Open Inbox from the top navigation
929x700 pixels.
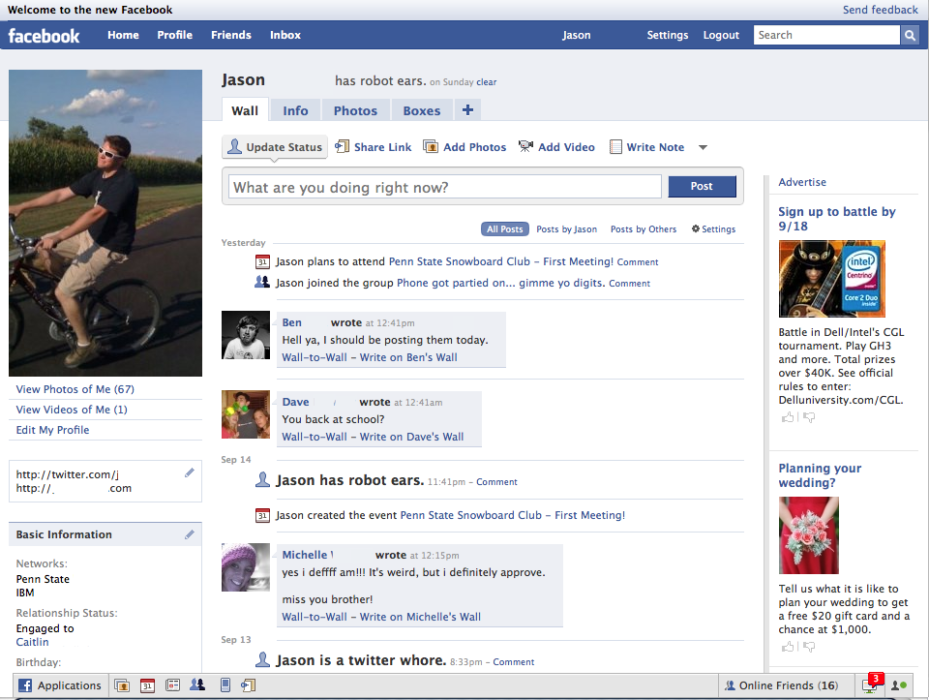(x=285, y=35)
